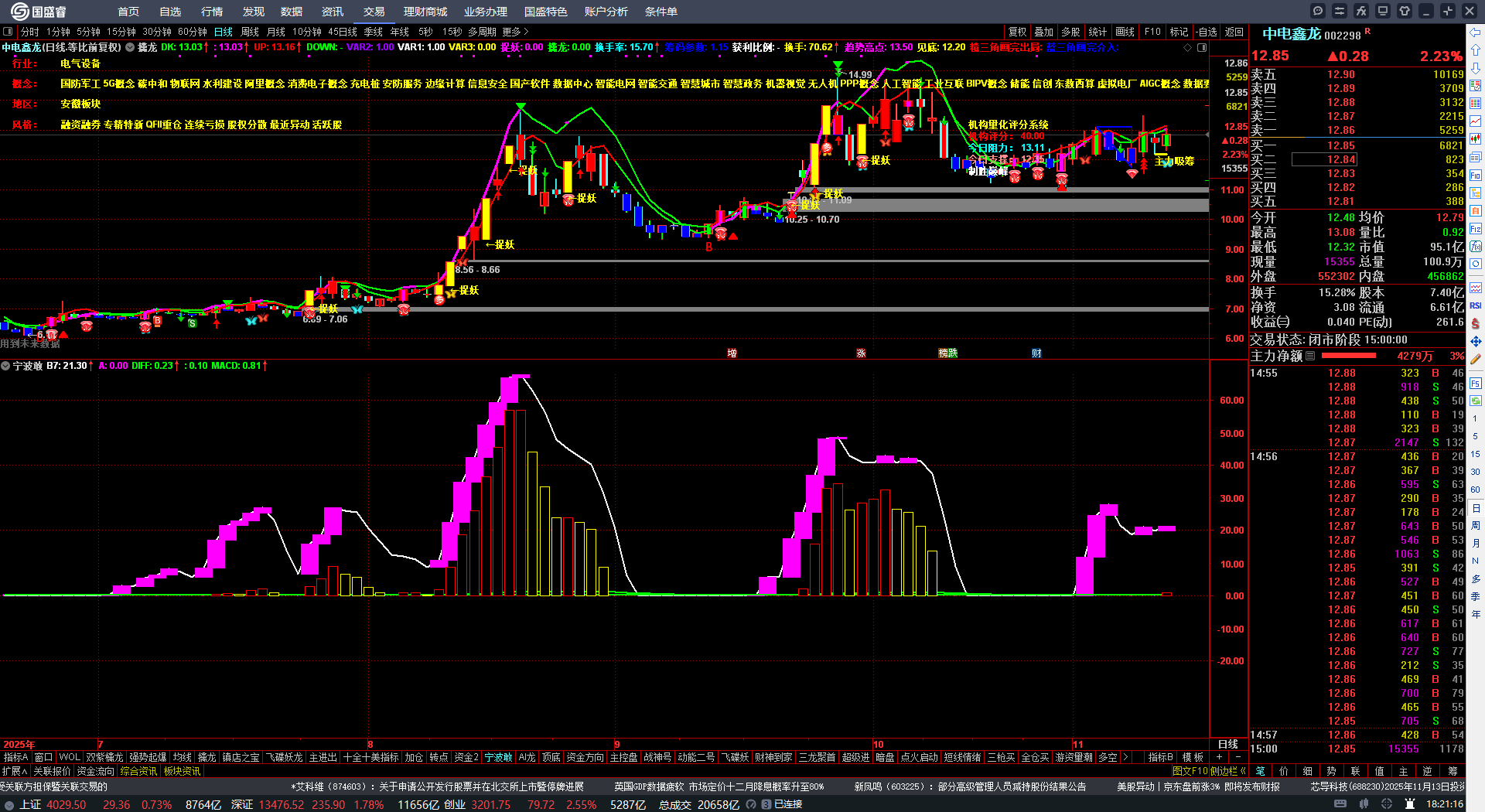
Task: Open the 图文F10 link
Action: 1190,771
